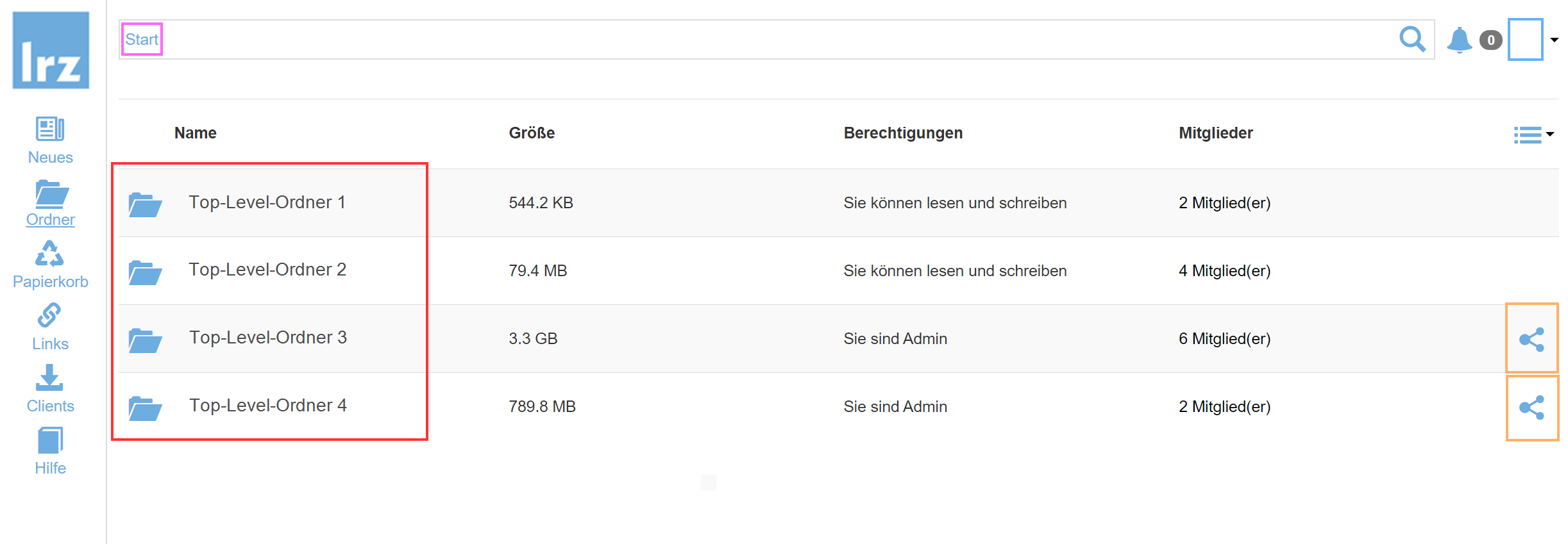Share Top-Level-Ordner 4
This screenshot has height=544, width=1568.
[x=1531, y=408]
